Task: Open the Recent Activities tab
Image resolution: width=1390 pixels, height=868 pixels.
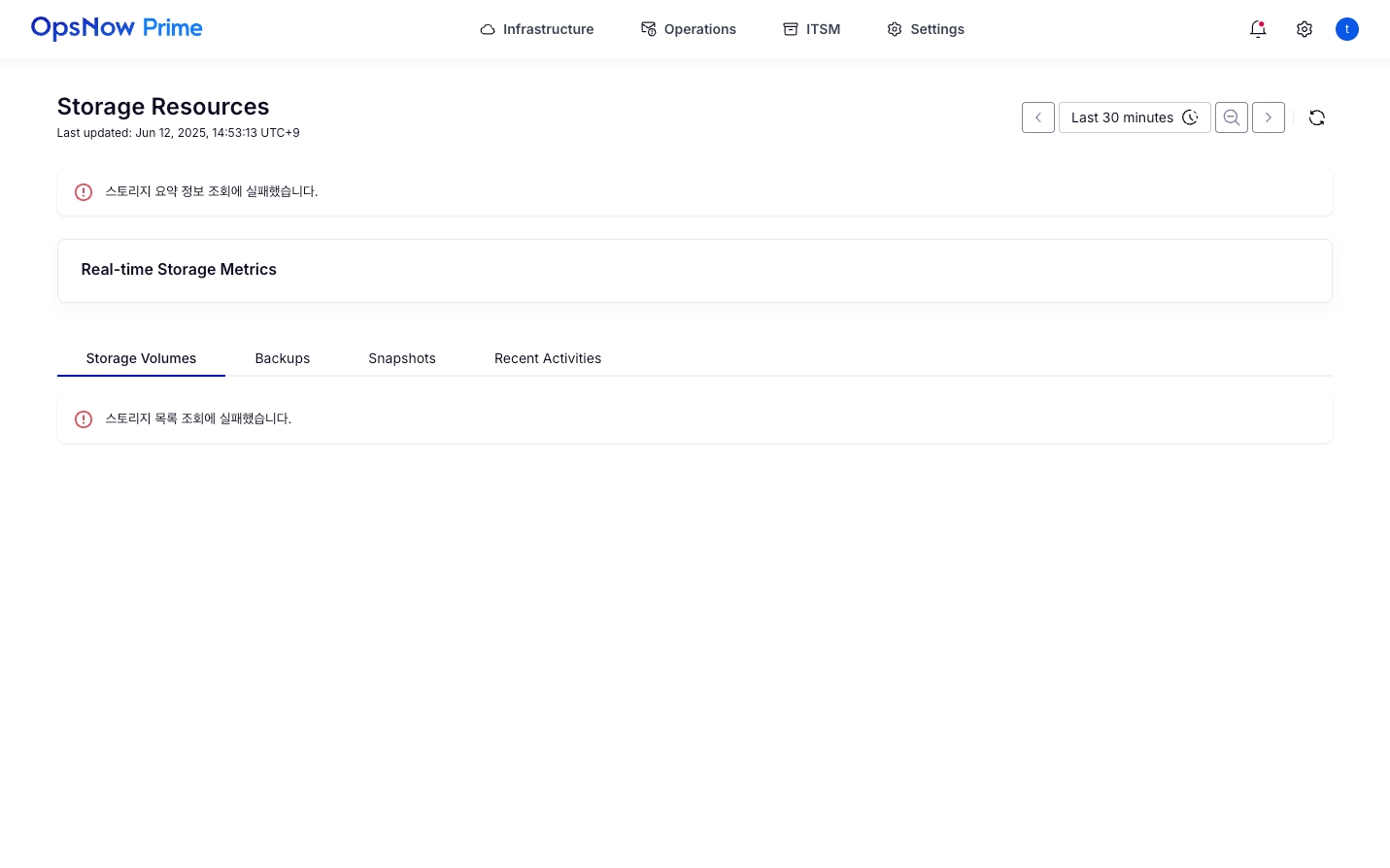Action: [x=548, y=358]
